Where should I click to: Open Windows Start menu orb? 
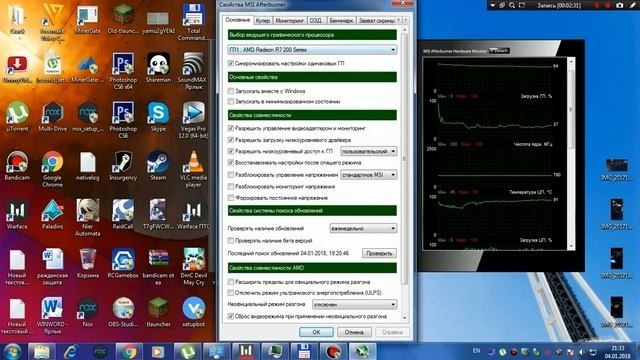pyautogui.click(x=13, y=351)
